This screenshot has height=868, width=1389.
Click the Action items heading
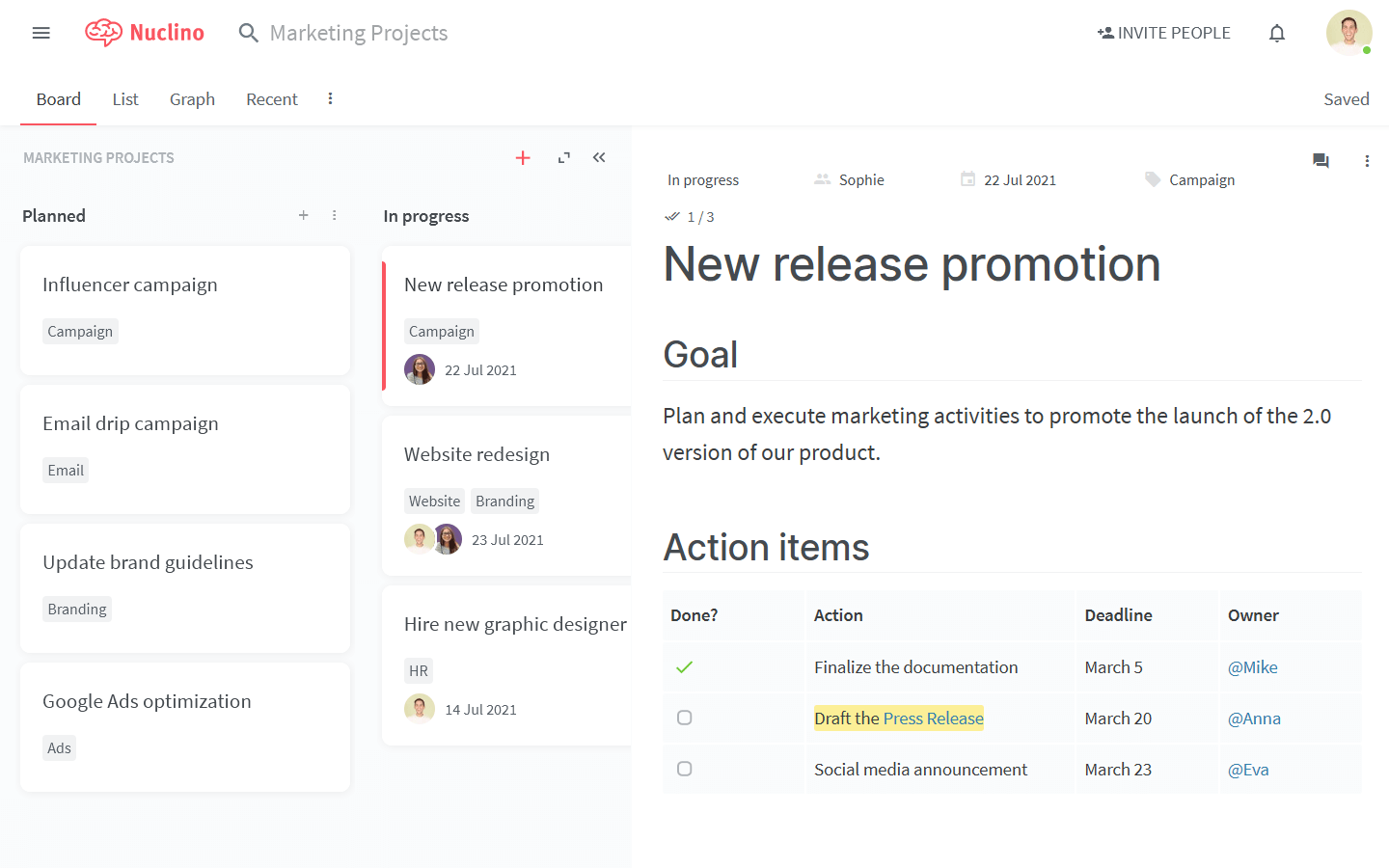pyautogui.click(x=766, y=548)
